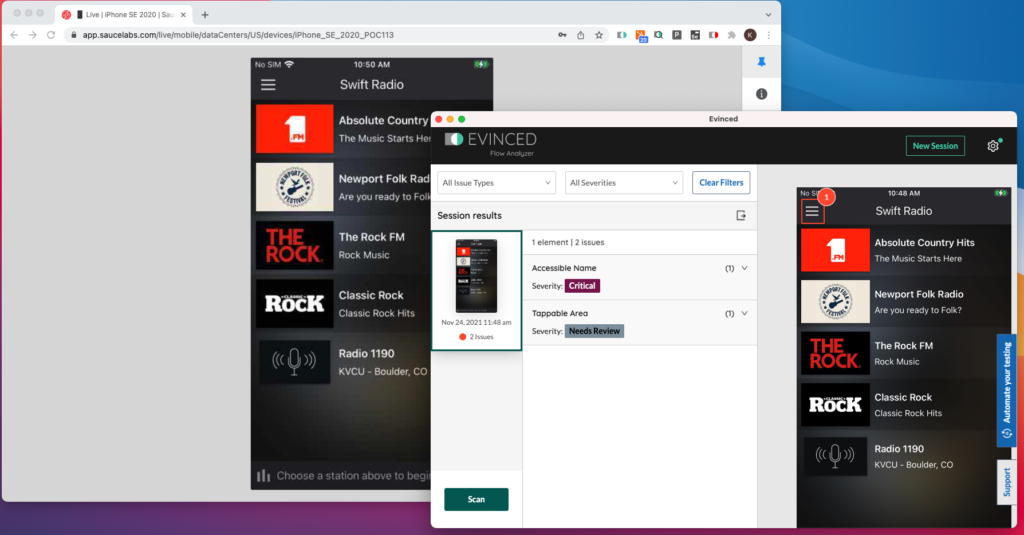Tap Classic Rock logo in browser device
Viewport: 1024px width, 535px height.
tap(295, 304)
